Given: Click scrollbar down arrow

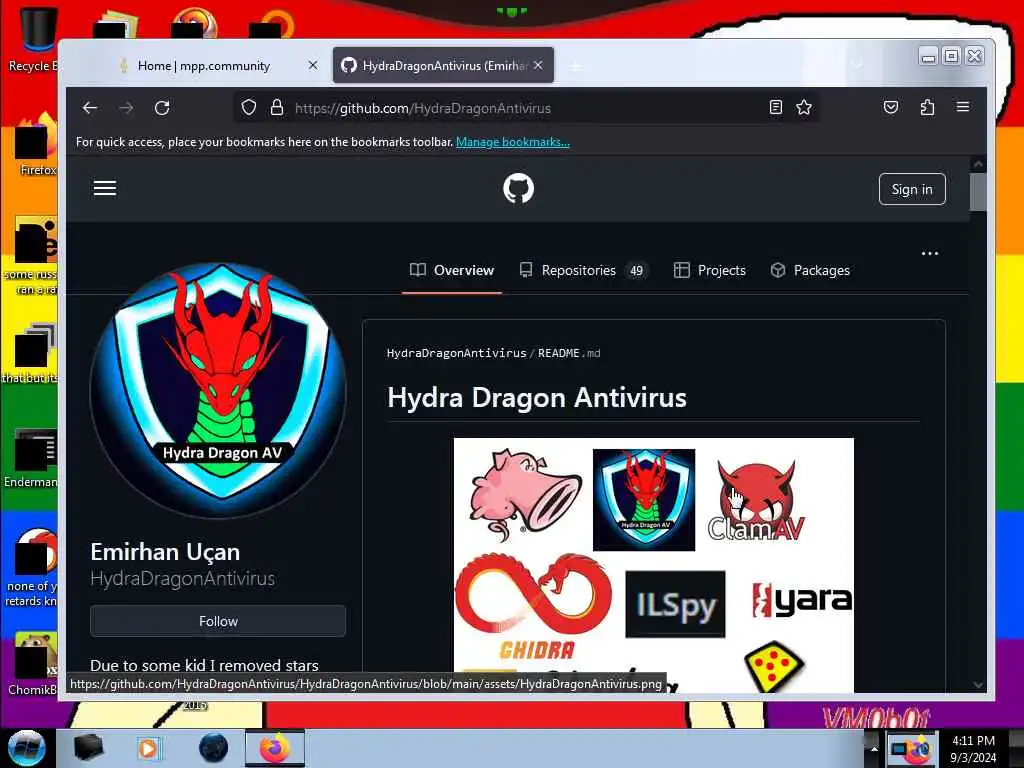Looking at the screenshot, I should click(x=978, y=685).
